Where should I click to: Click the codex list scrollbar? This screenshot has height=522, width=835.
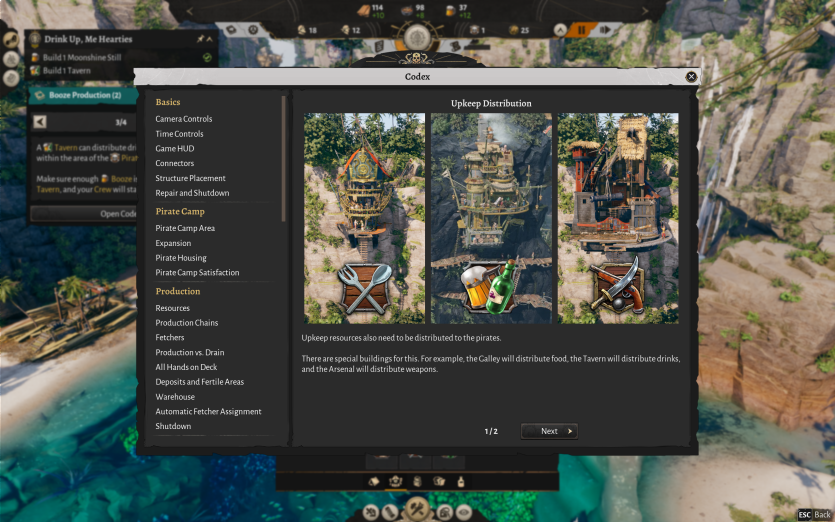[x=283, y=159]
